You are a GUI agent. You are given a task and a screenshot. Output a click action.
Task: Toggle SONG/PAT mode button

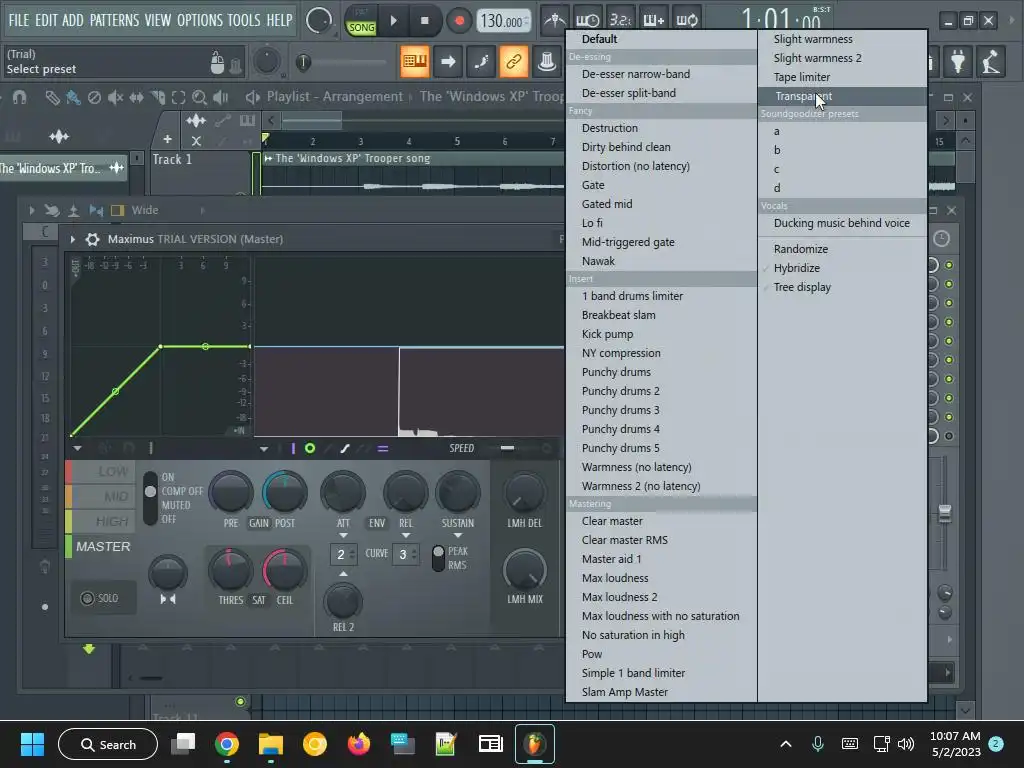[x=361, y=22]
